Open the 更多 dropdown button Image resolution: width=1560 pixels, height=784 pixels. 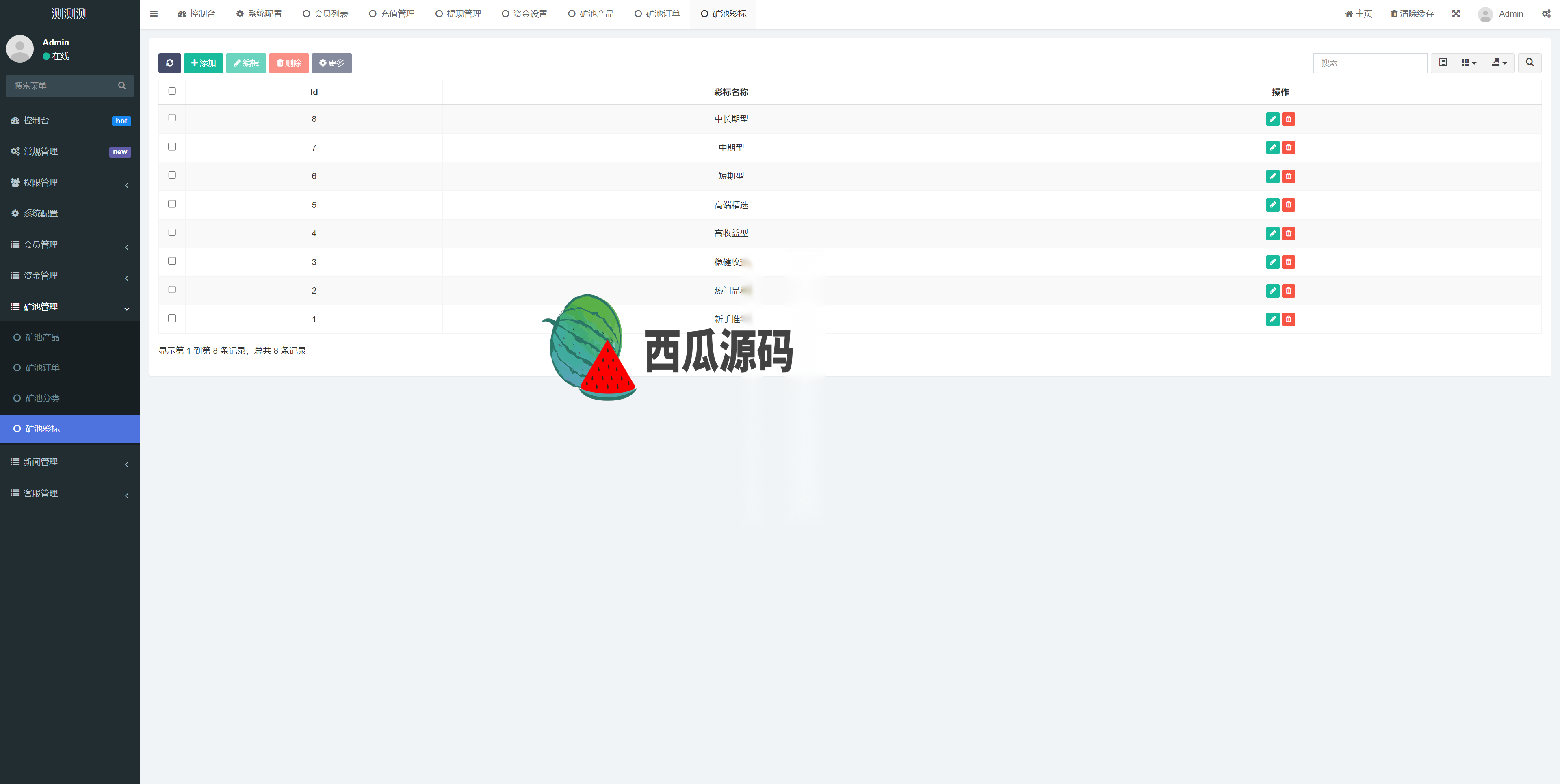tap(332, 63)
